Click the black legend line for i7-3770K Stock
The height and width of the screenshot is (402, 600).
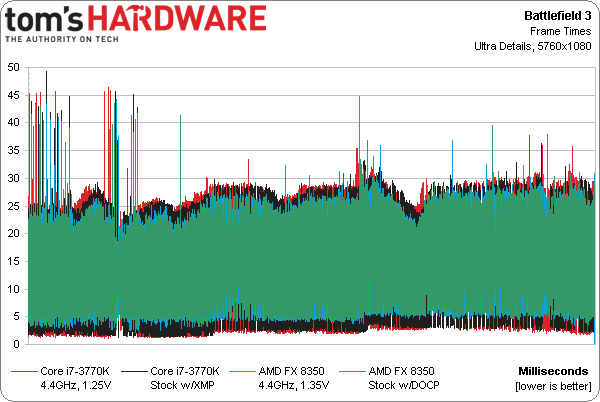[134, 371]
